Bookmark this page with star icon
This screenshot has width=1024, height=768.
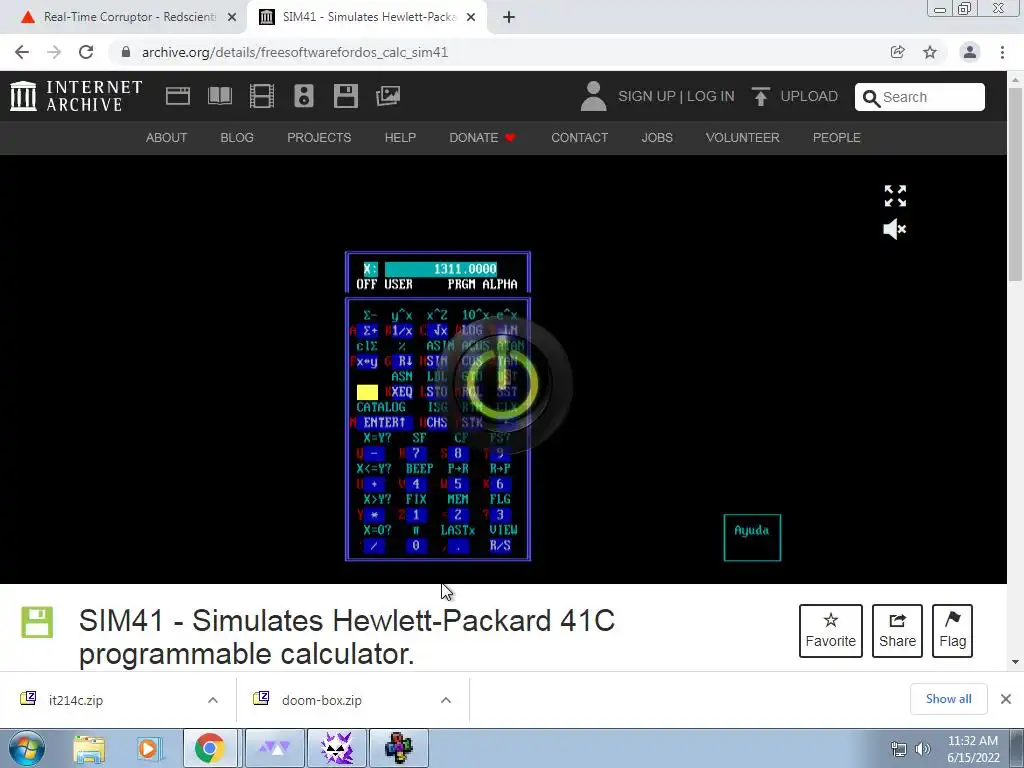[930, 52]
